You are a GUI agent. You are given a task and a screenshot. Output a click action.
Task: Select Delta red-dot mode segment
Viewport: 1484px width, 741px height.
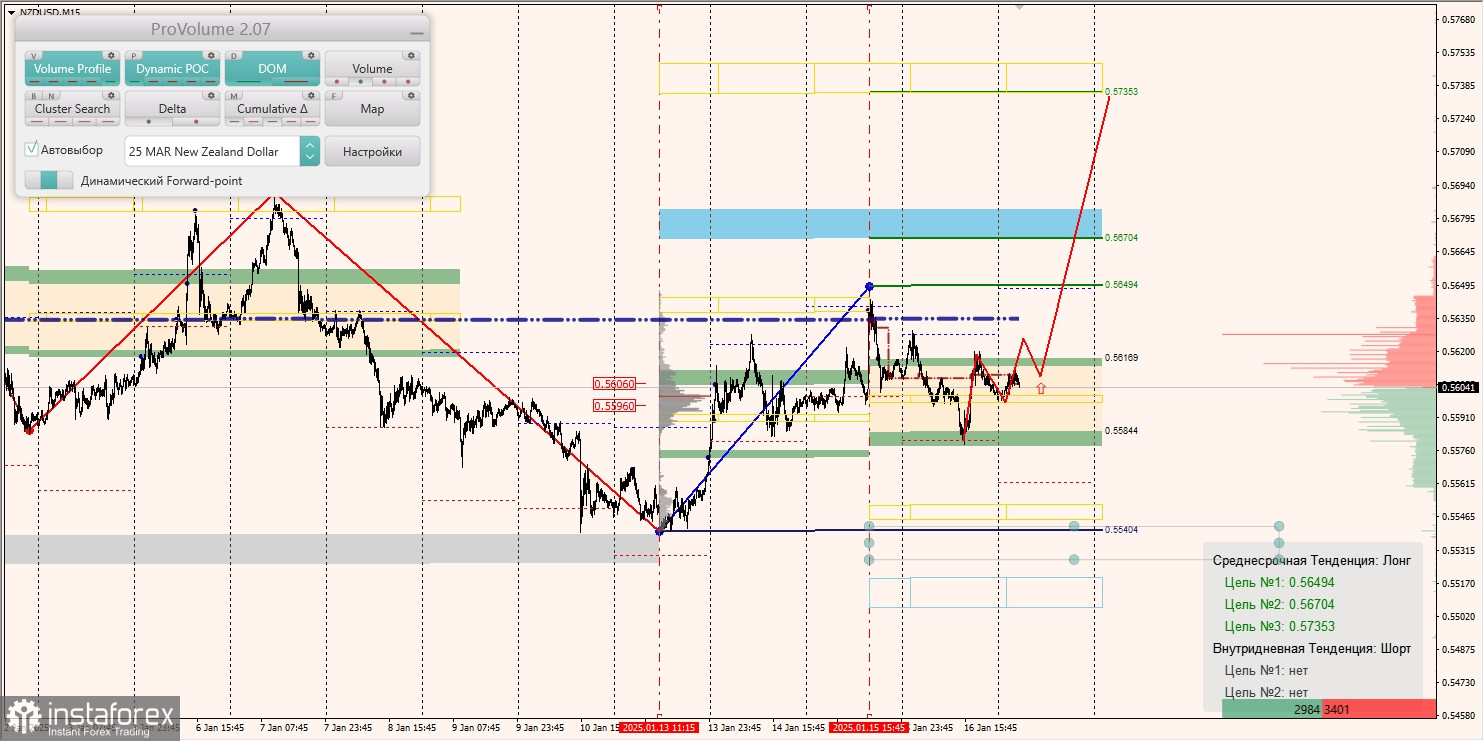point(196,121)
